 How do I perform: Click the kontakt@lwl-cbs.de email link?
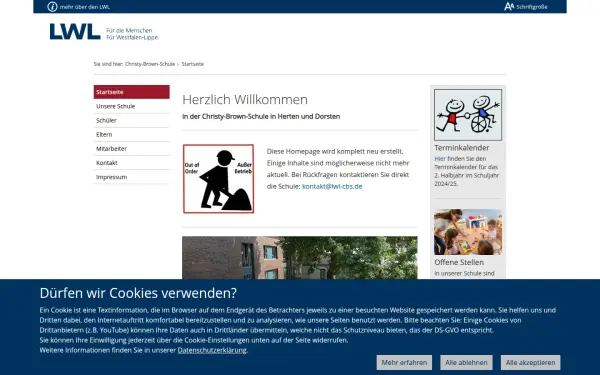[x=332, y=186]
